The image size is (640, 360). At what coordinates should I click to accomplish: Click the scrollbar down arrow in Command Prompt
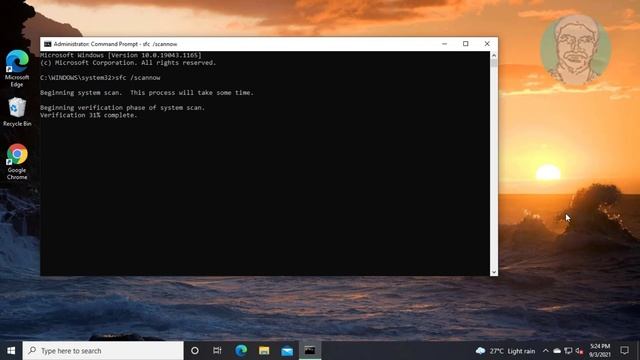(x=494, y=272)
